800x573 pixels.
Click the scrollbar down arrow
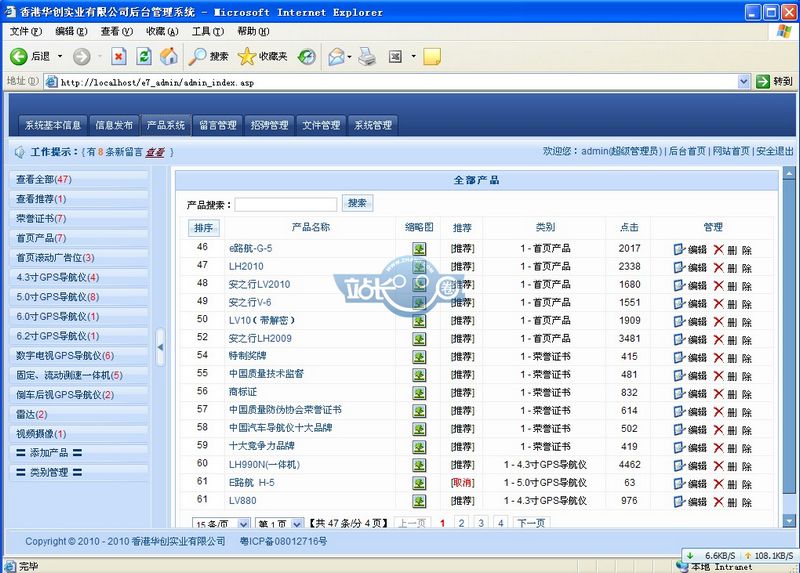point(789,521)
